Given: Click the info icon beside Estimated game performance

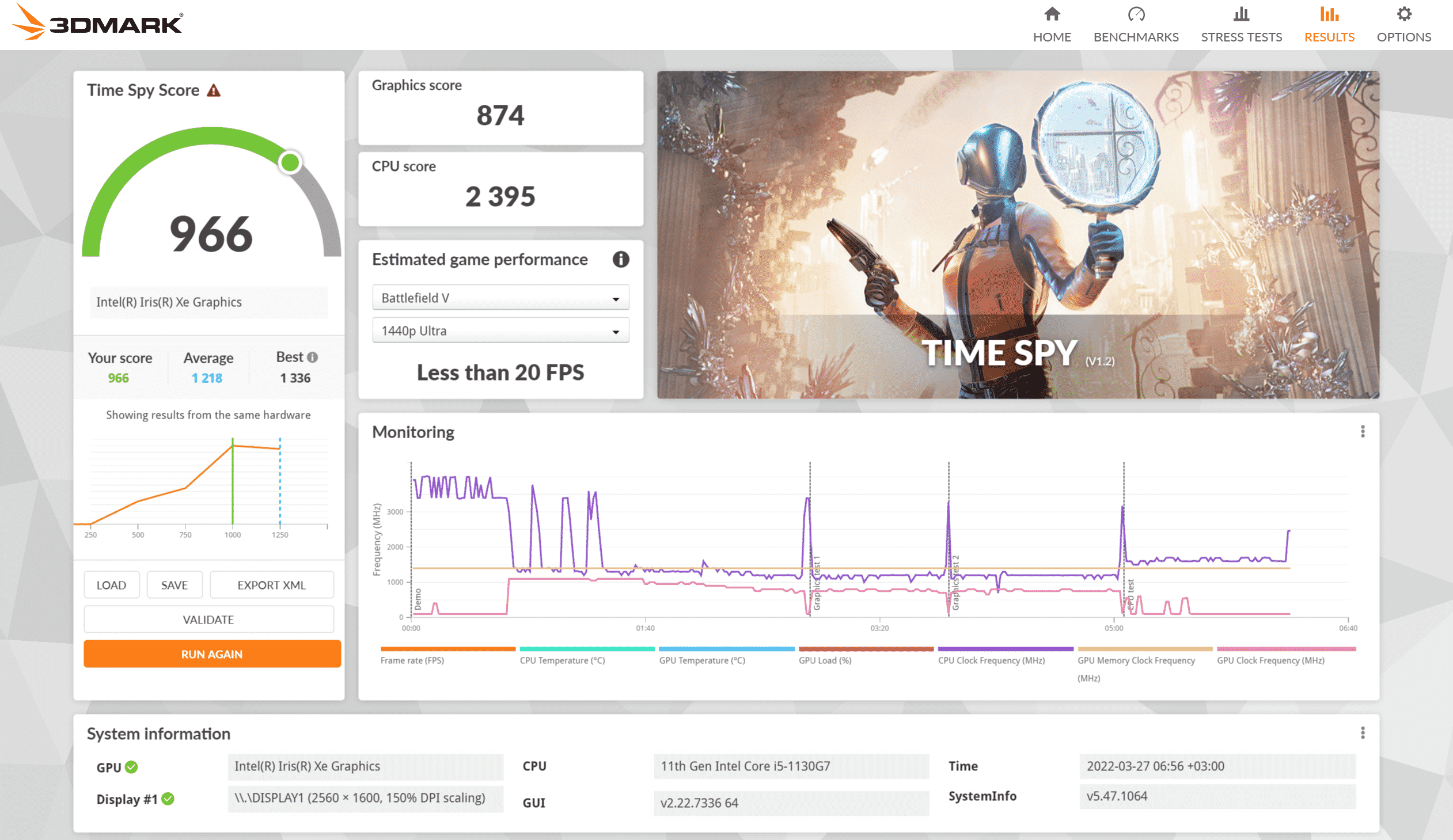Looking at the screenshot, I should 620,260.
